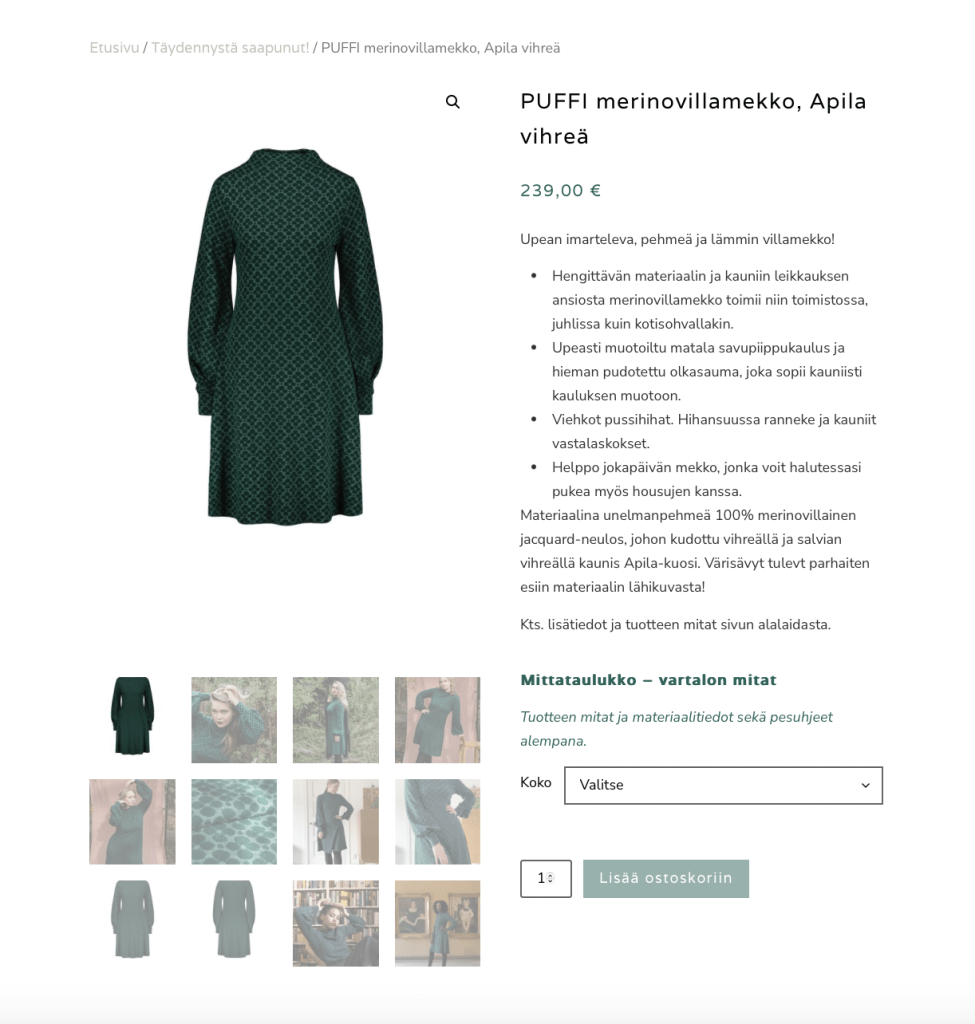This screenshot has height=1024, width=975.
Task: Click the main large dress product image
Action: point(285,336)
